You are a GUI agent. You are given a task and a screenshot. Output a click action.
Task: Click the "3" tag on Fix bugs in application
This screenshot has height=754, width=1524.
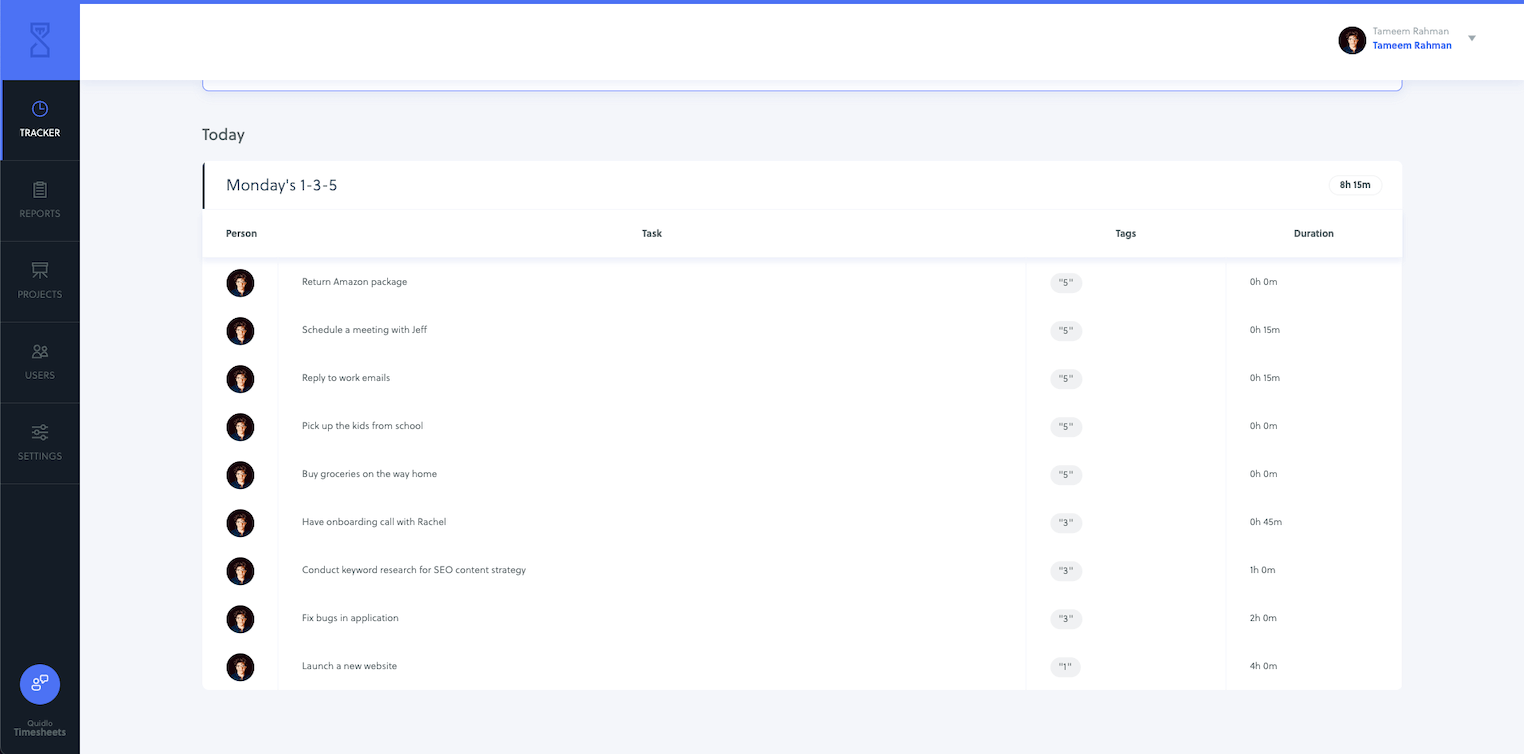pyautogui.click(x=1066, y=619)
